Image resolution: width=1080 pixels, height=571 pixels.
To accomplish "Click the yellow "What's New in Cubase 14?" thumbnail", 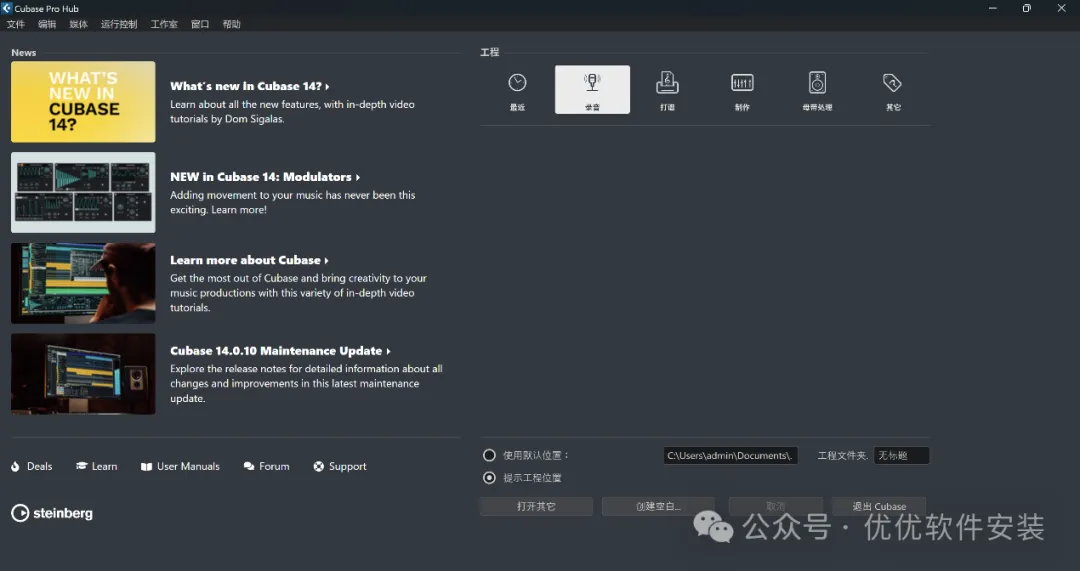I will pos(83,102).
